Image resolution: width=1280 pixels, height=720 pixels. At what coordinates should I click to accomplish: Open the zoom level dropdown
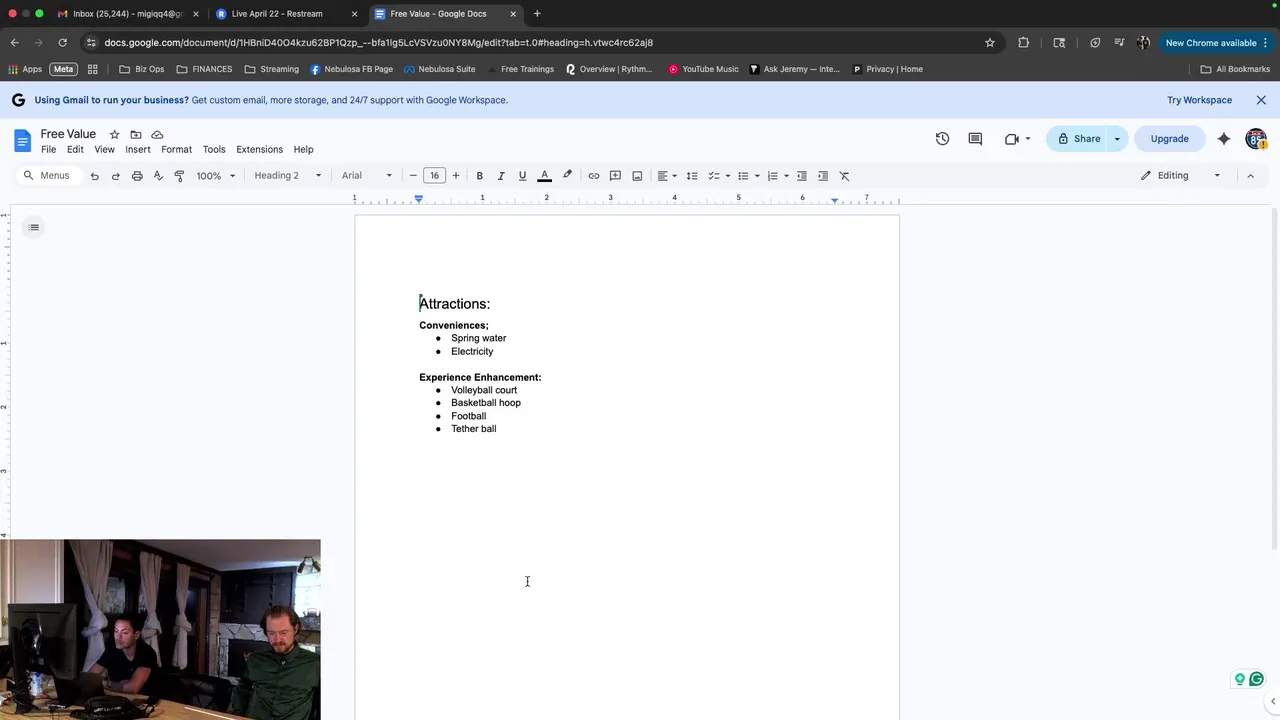coord(216,176)
